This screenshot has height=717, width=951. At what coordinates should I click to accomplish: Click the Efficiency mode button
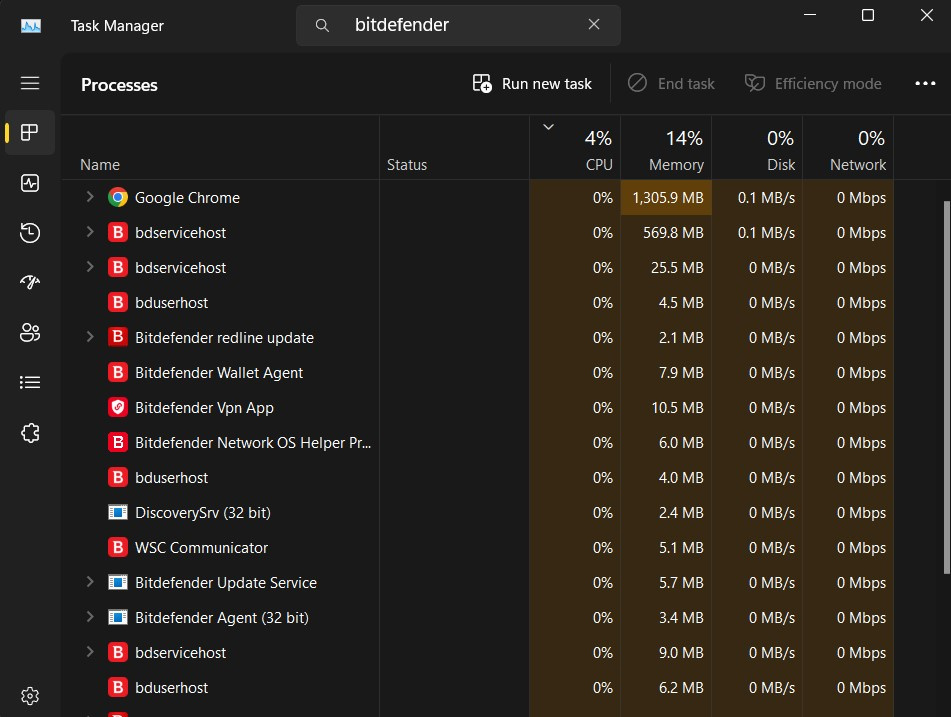813,84
